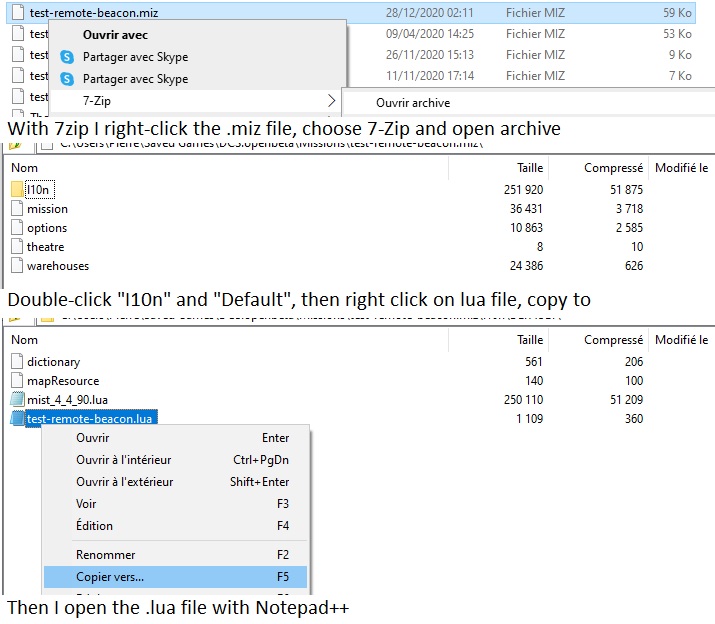Screen dimensions: 715x624
Task: Click the mapResource file icon
Action: [17, 380]
